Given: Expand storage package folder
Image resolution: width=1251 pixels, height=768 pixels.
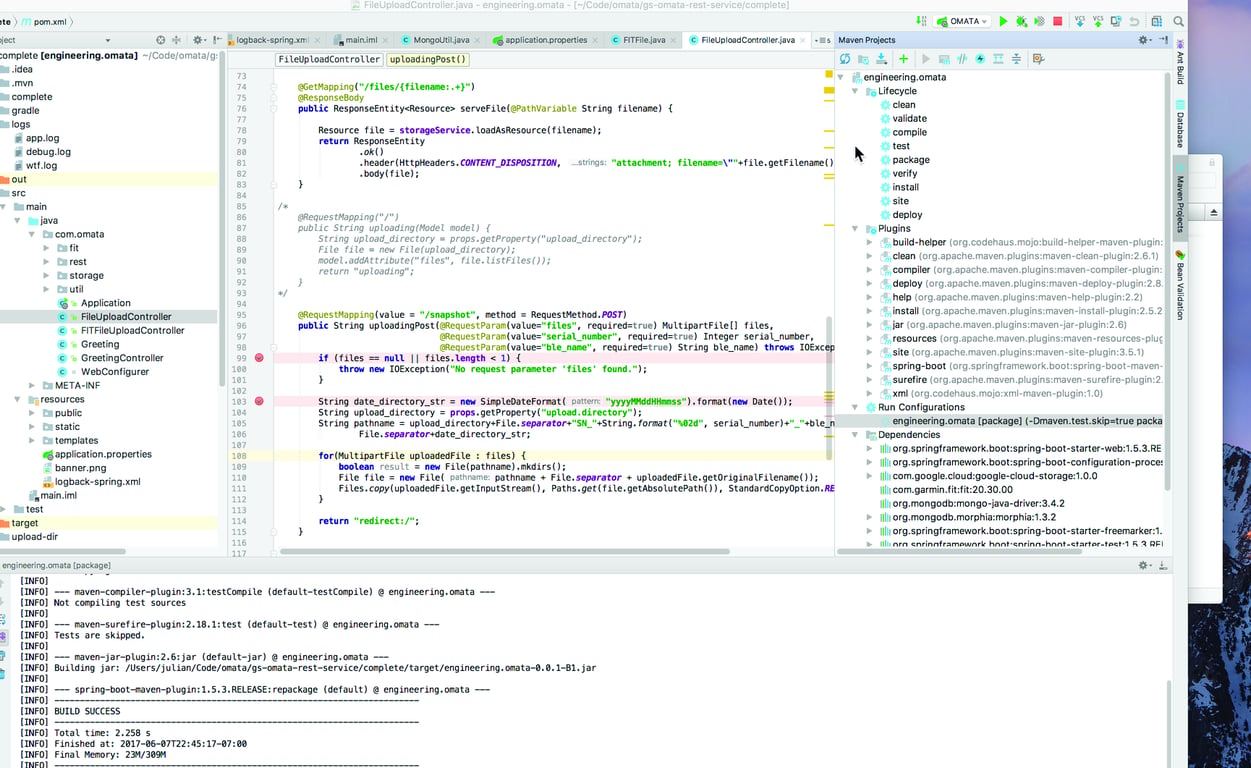Looking at the screenshot, I should (x=46, y=275).
